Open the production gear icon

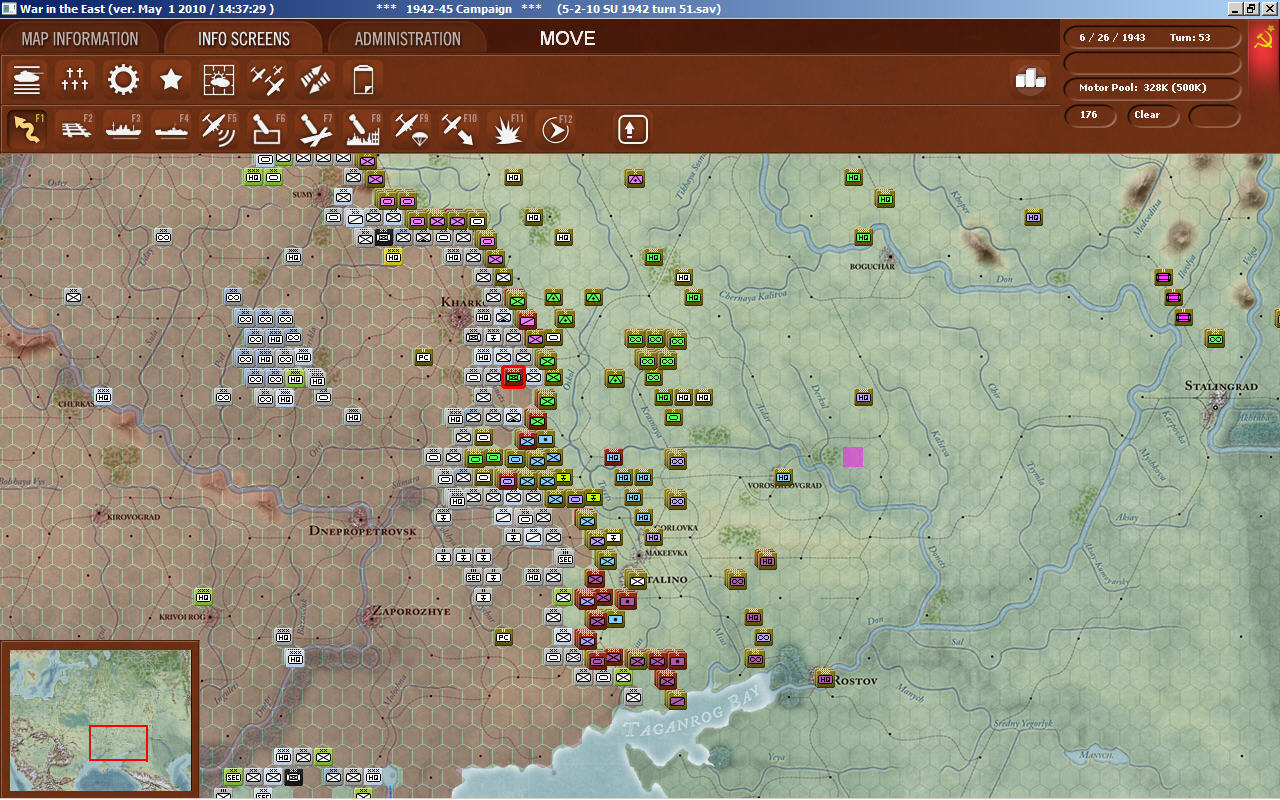pos(123,79)
